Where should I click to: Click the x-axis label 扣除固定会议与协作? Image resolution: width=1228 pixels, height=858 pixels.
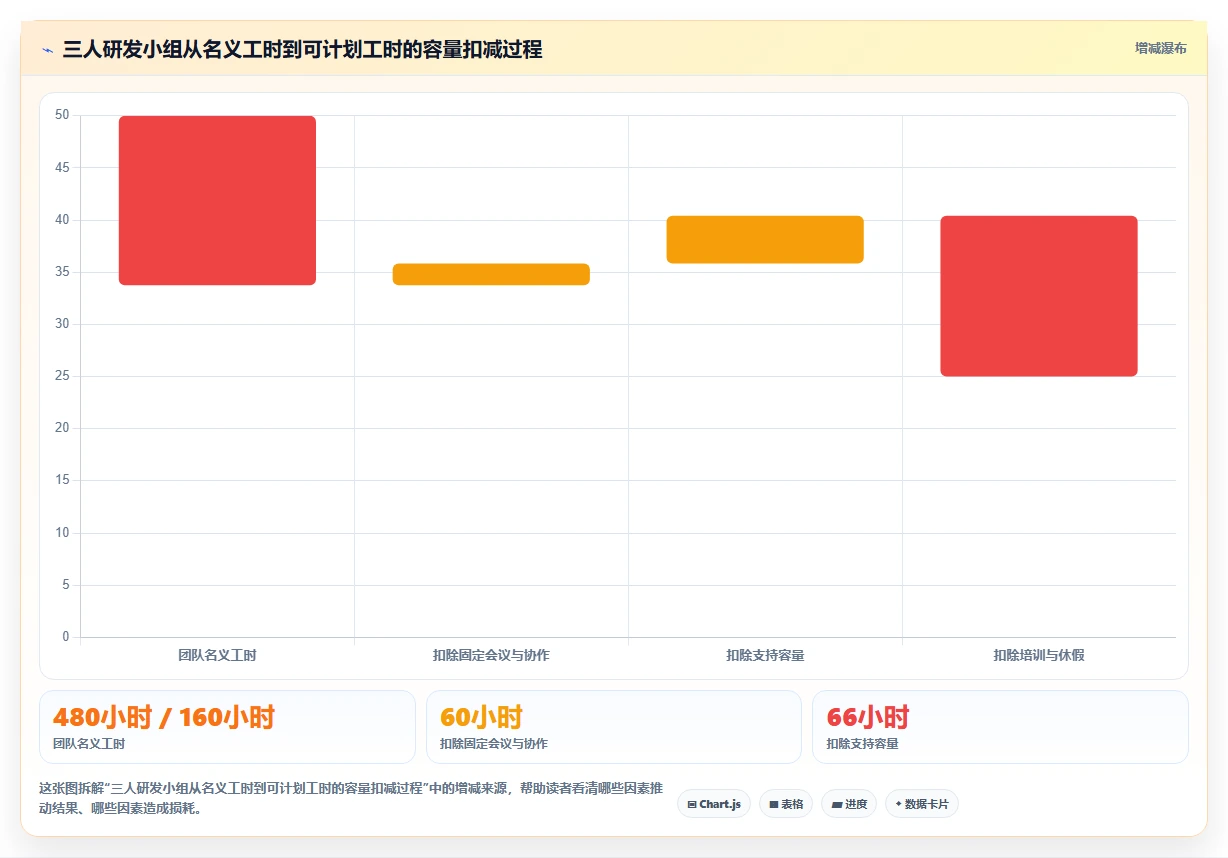pyautogui.click(x=491, y=655)
